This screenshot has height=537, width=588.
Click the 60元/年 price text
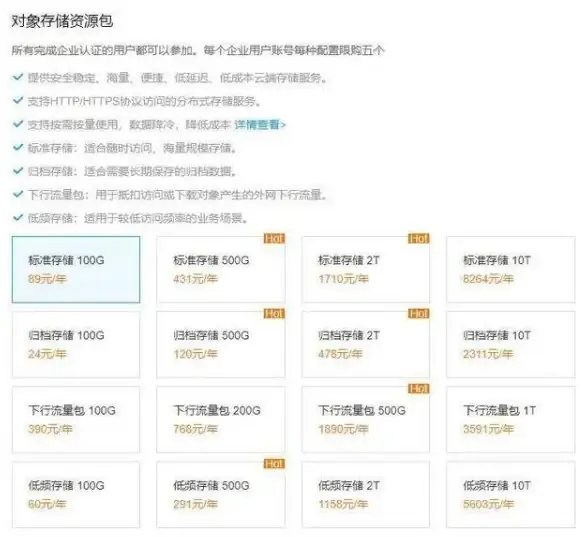(47, 504)
